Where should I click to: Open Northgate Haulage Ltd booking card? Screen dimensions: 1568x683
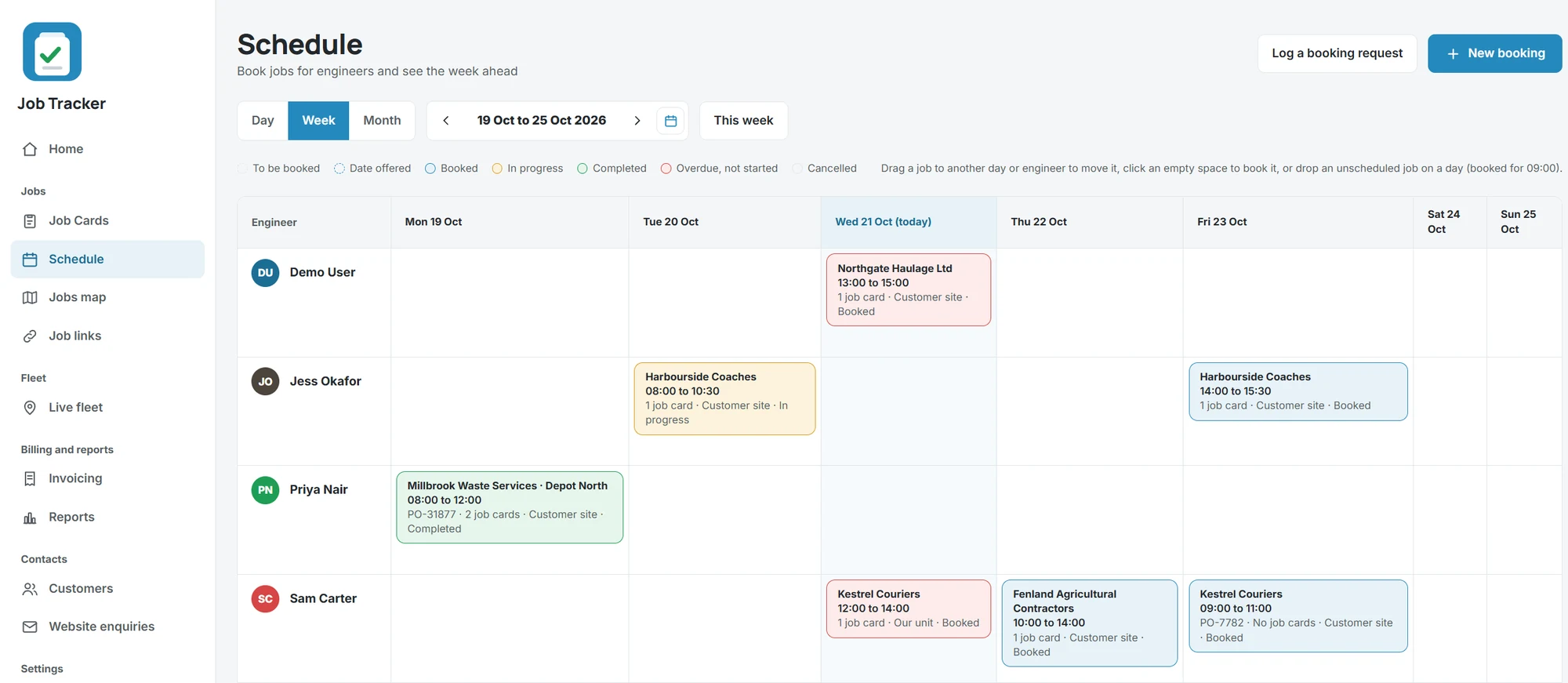(909, 289)
